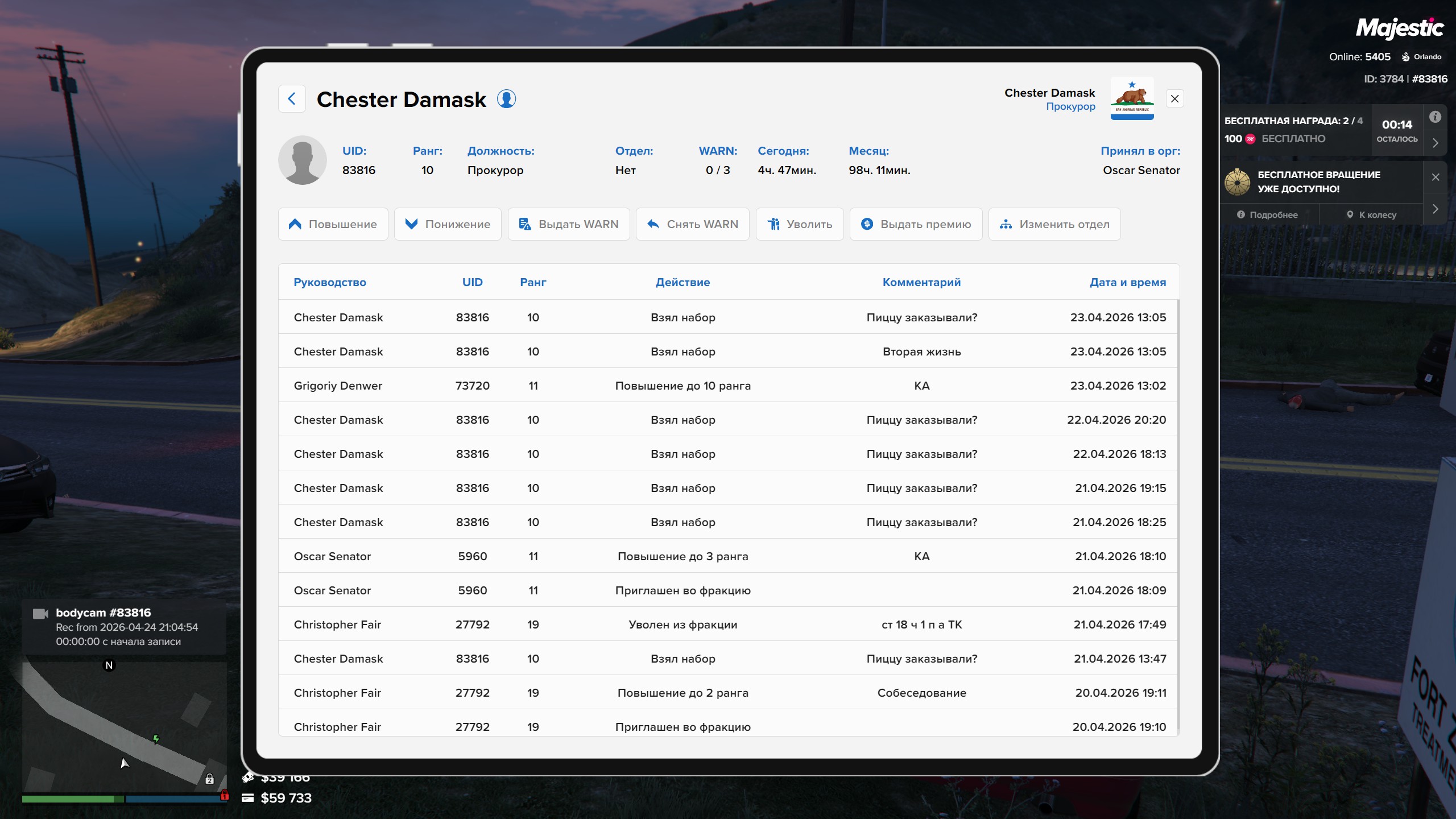The height and width of the screenshot is (819, 1456).
Task: Close the tablet panel with the X
Action: [x=1174, y=99]
